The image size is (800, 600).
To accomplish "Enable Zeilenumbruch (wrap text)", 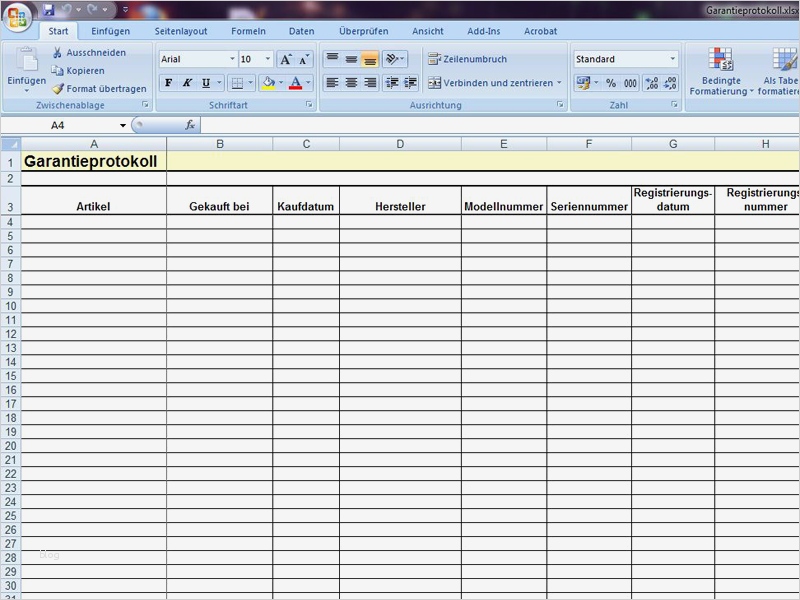I will pos(470,59).
